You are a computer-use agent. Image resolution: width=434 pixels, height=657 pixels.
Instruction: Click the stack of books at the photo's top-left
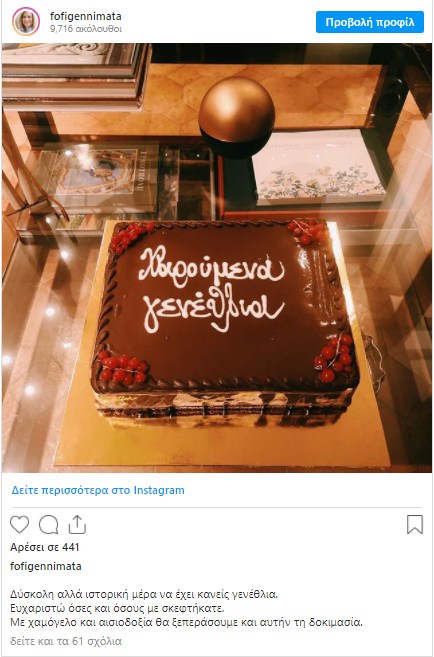click(x=75, y=75)
